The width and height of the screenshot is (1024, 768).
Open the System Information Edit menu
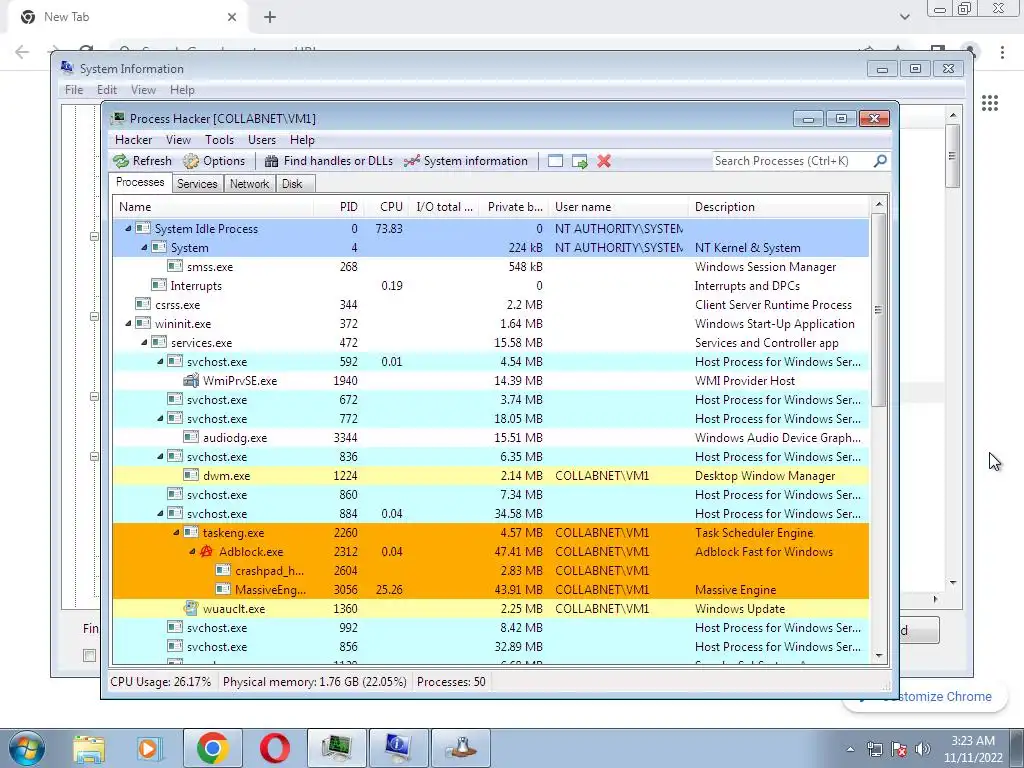coord(107,90)
